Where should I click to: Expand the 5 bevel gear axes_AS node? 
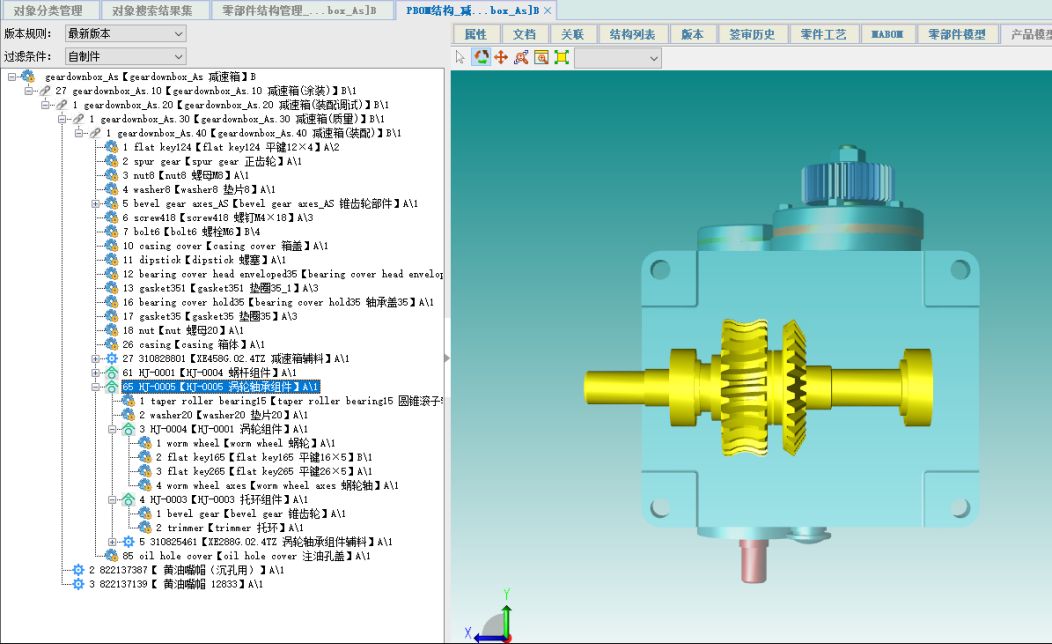tap(96, 203)
